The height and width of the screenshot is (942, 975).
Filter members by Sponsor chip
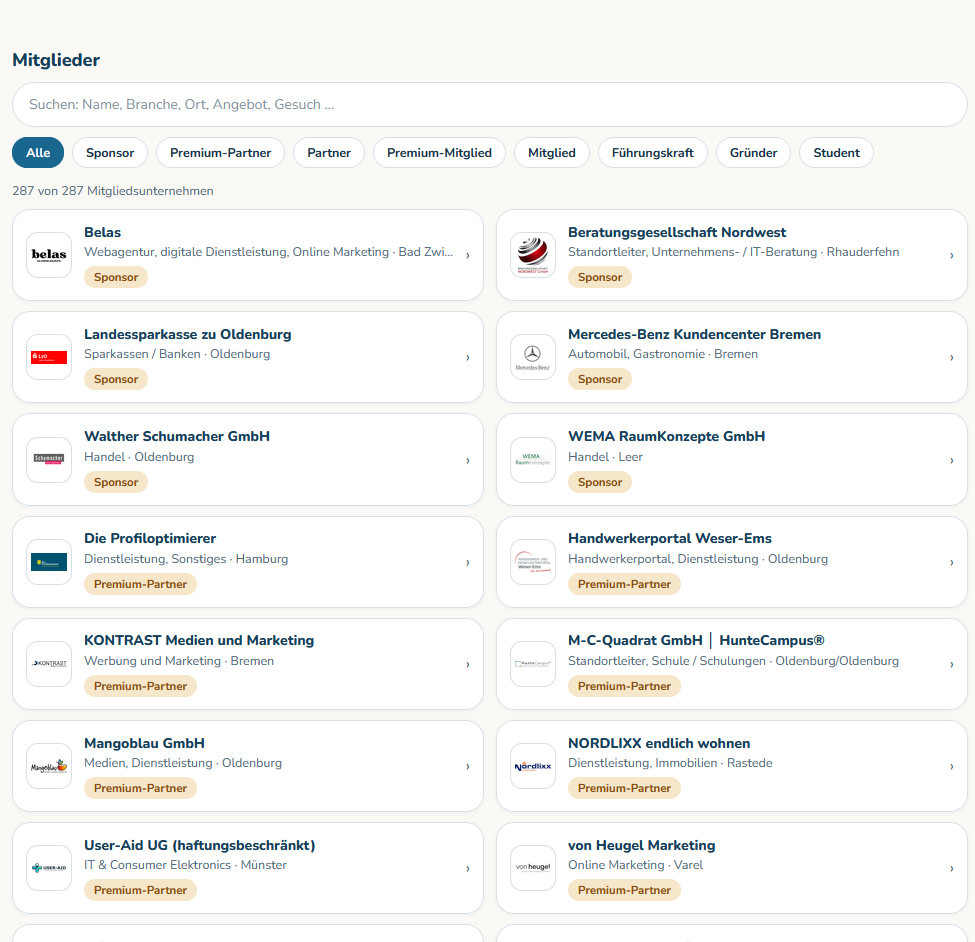(110, 153)
